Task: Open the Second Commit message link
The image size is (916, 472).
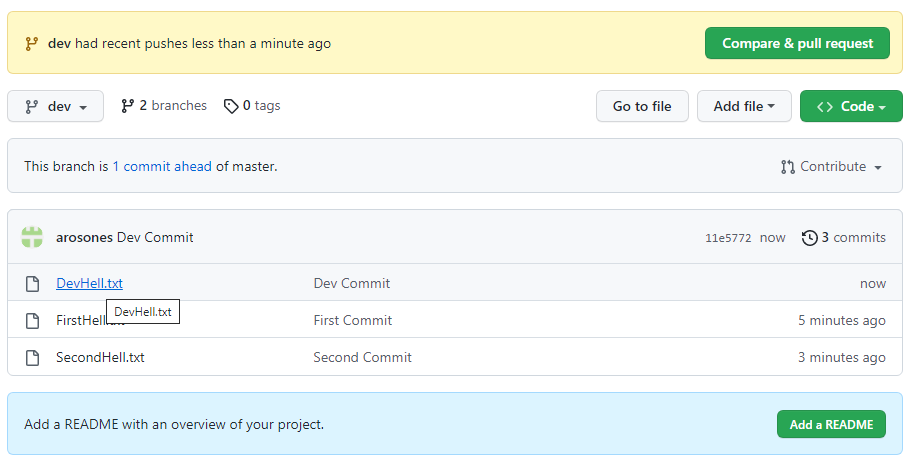Action: pos(362,358)
